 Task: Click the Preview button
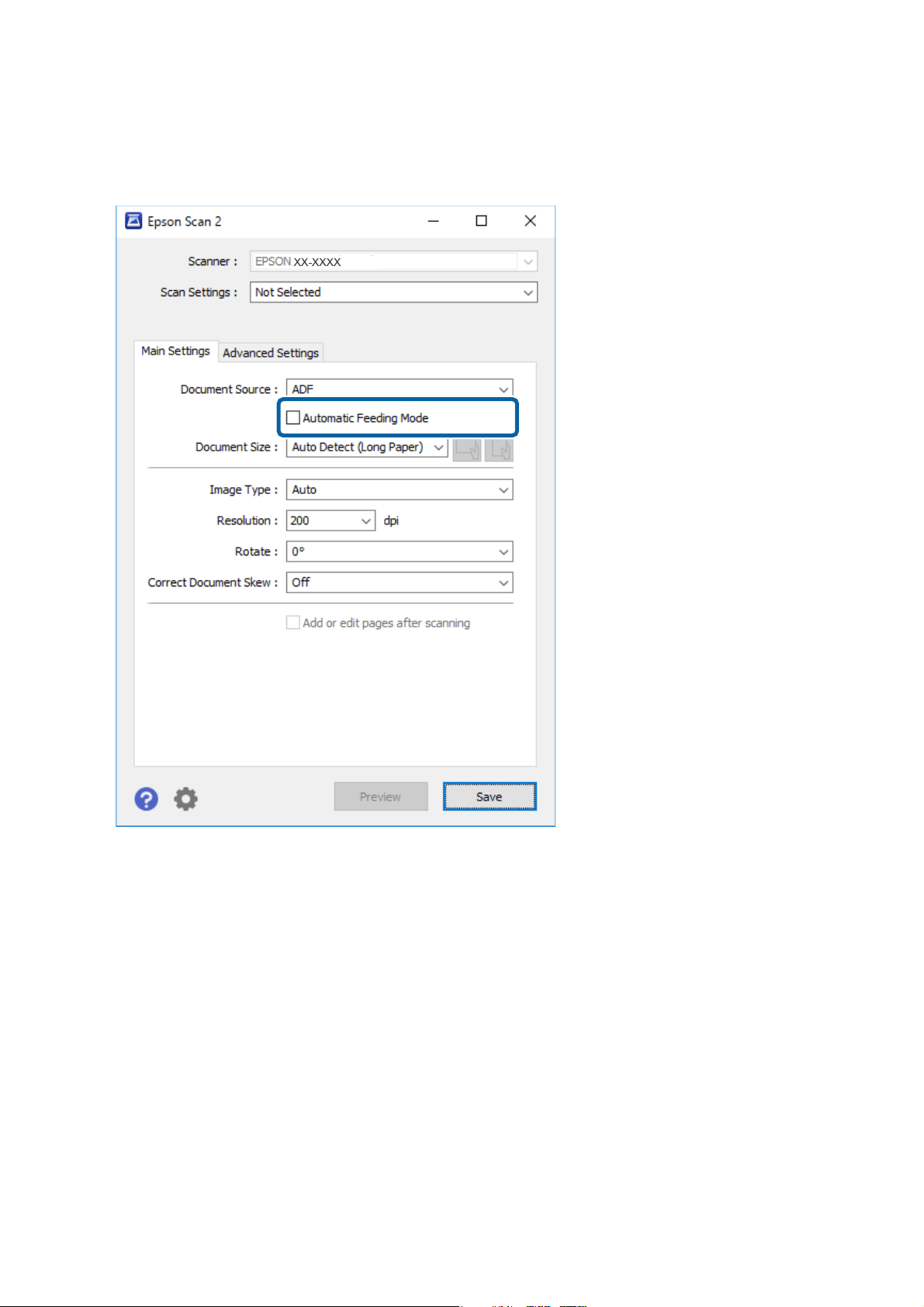pyautogui.click(x=381, y=797)
